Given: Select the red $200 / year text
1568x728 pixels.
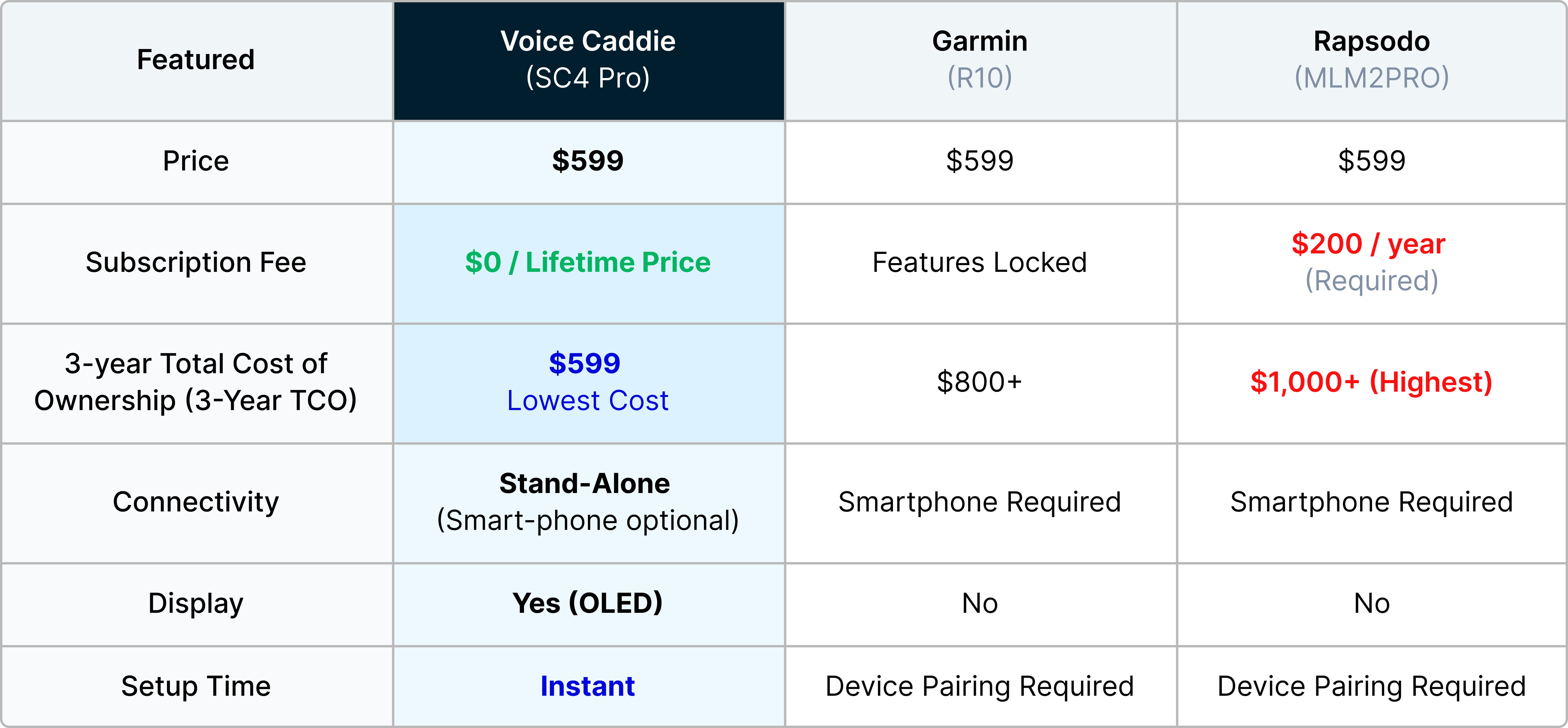Looking at the screenshot, I should pos(1368,244).
